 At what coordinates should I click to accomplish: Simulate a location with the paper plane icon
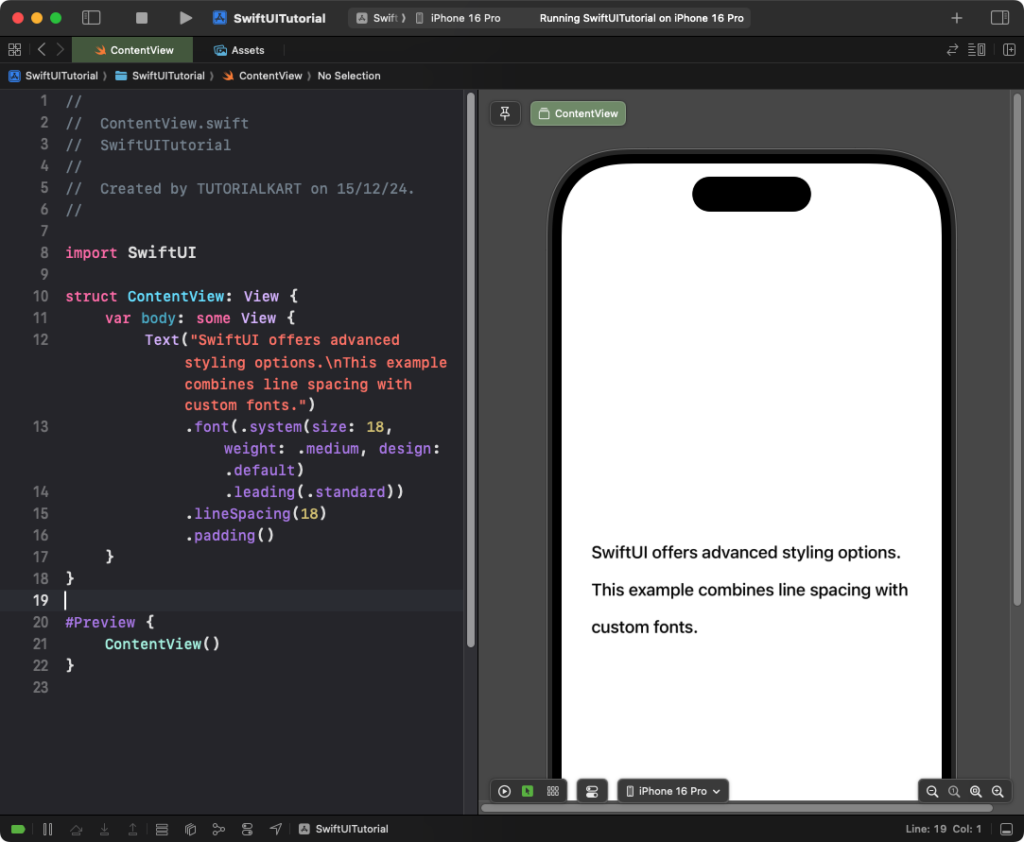(276, 828)
